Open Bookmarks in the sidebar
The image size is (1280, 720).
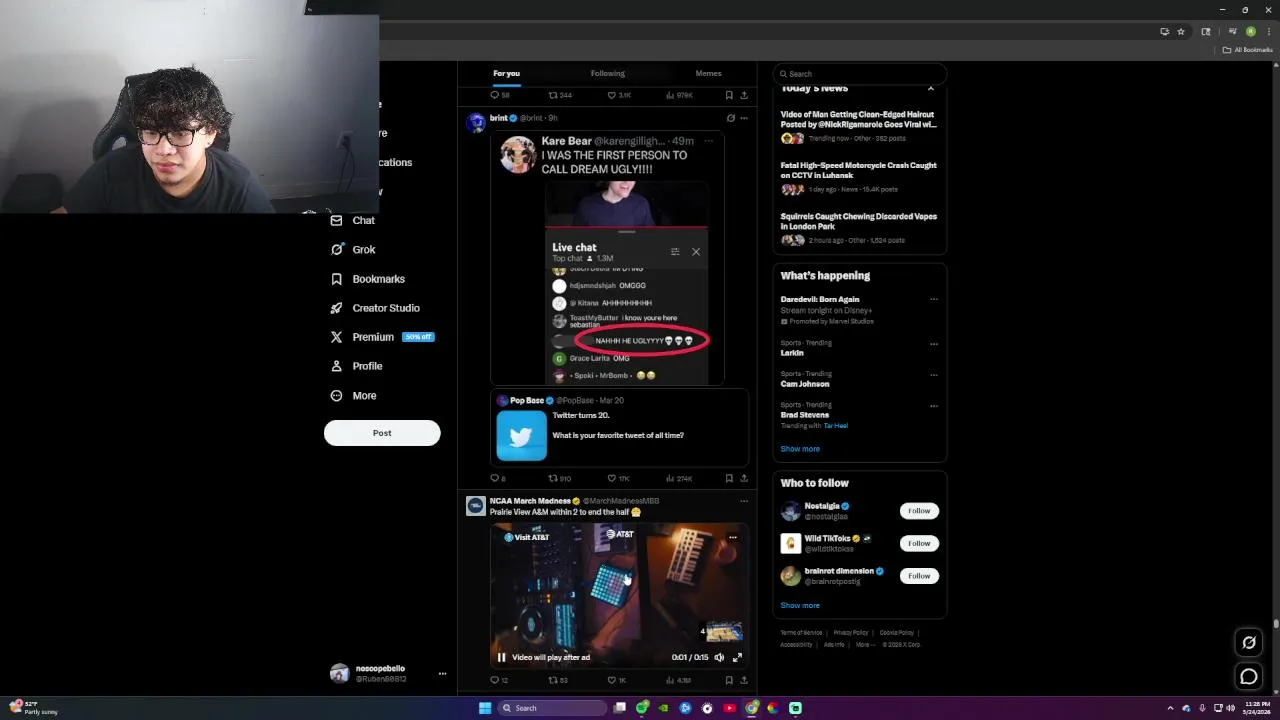[367, 279]
